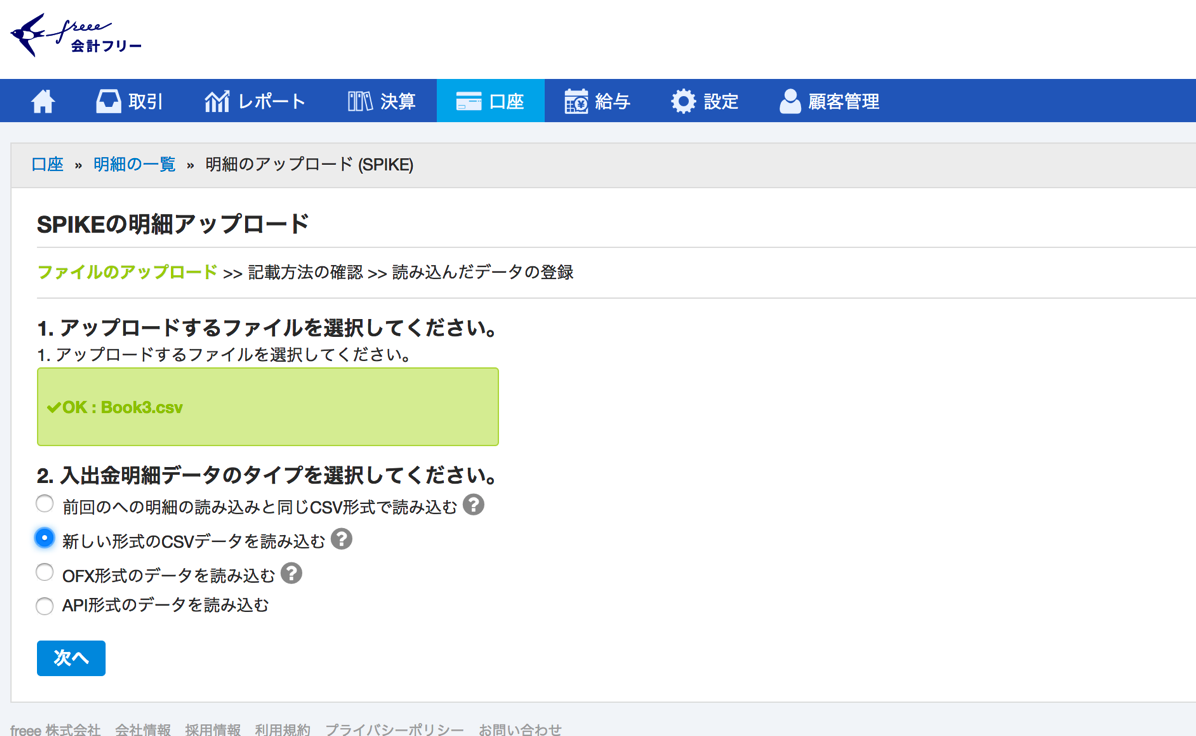Select API形式のデータを読み込む radio
Image resolution: width=1196 pixels, height=736 pixels.
(x=44, y=606)
